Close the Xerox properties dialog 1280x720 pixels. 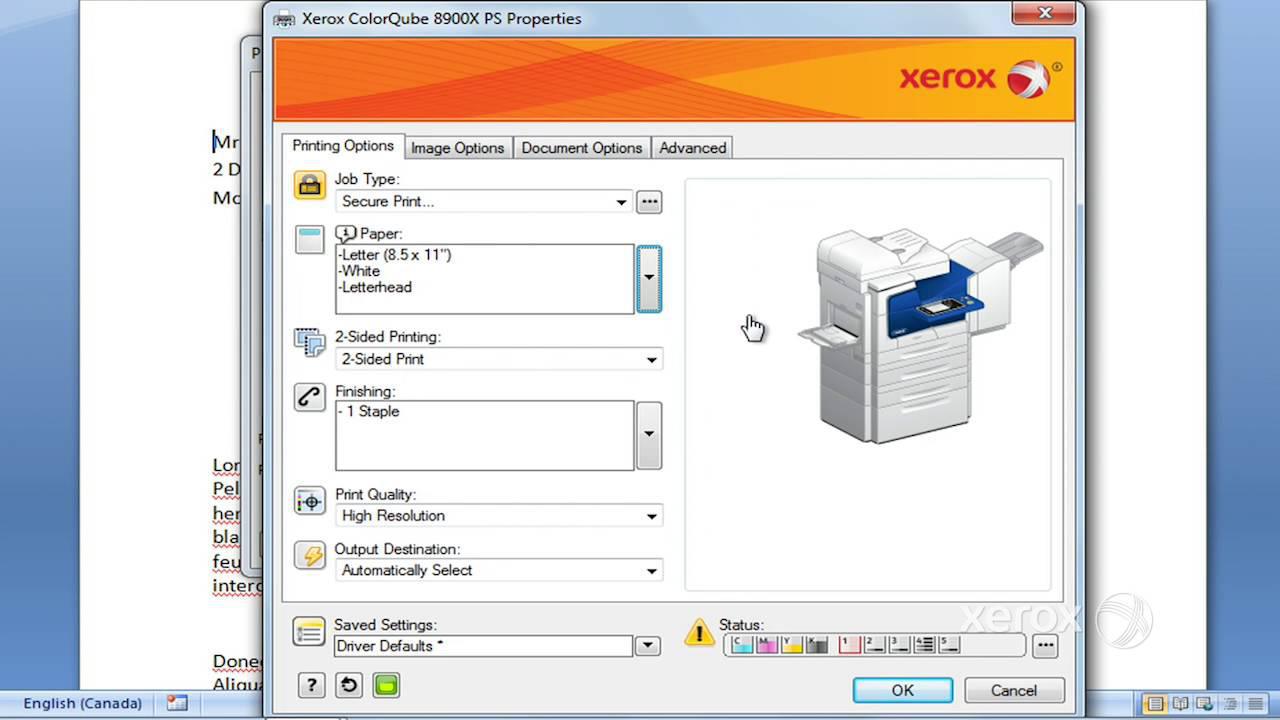1045,13
